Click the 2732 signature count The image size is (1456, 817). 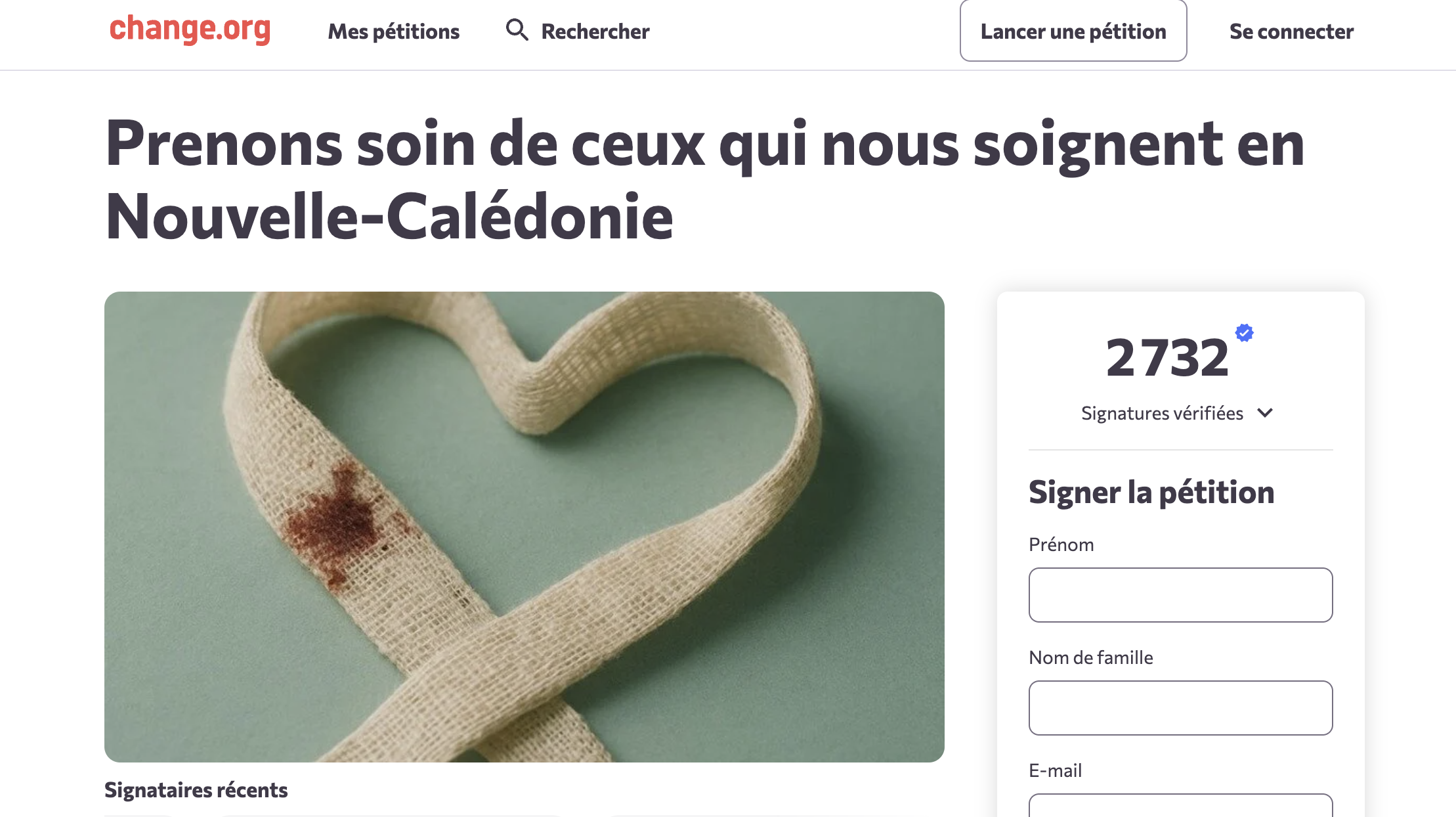(x=1167, y=358)
